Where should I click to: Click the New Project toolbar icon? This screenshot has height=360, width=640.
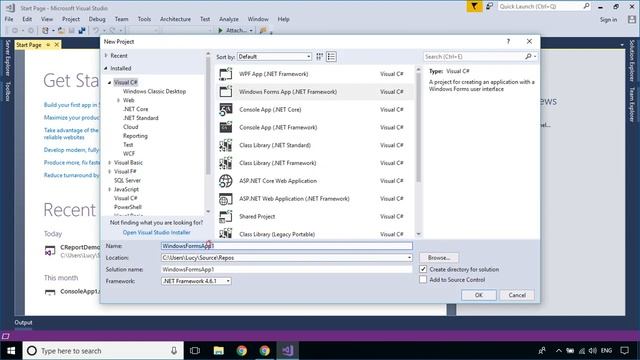(x=45, y=30)
